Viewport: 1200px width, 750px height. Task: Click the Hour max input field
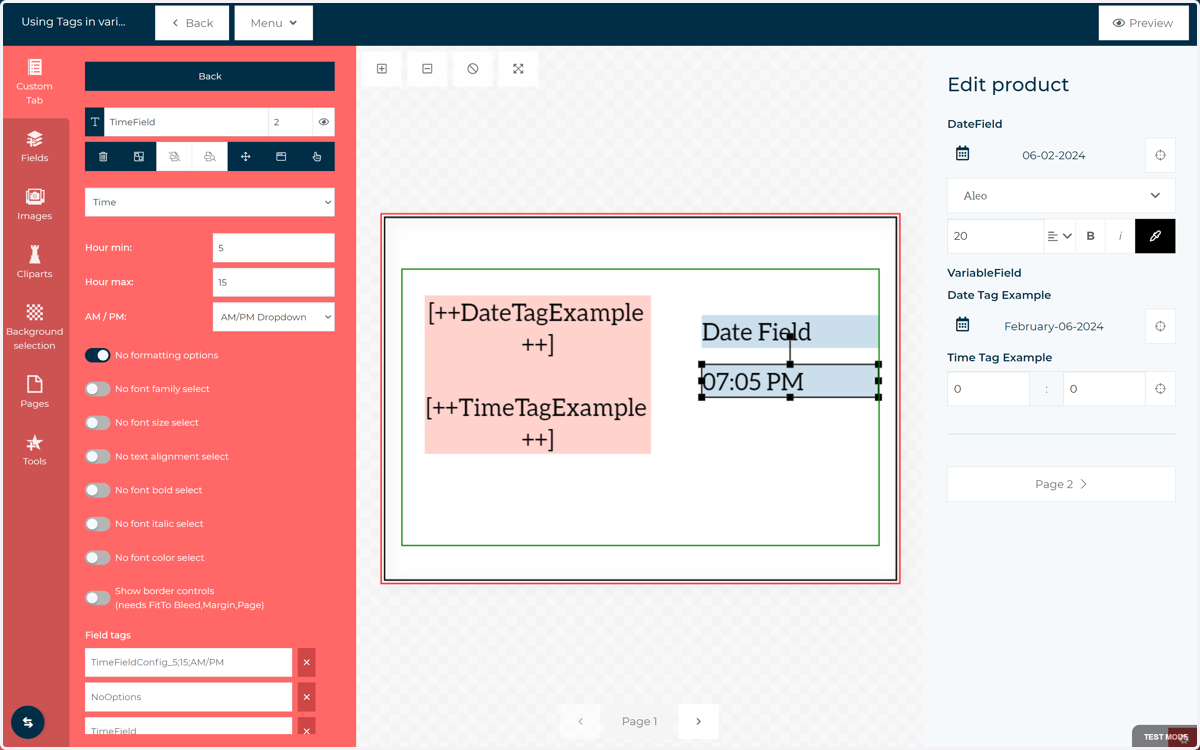click(x=274, y=282)
